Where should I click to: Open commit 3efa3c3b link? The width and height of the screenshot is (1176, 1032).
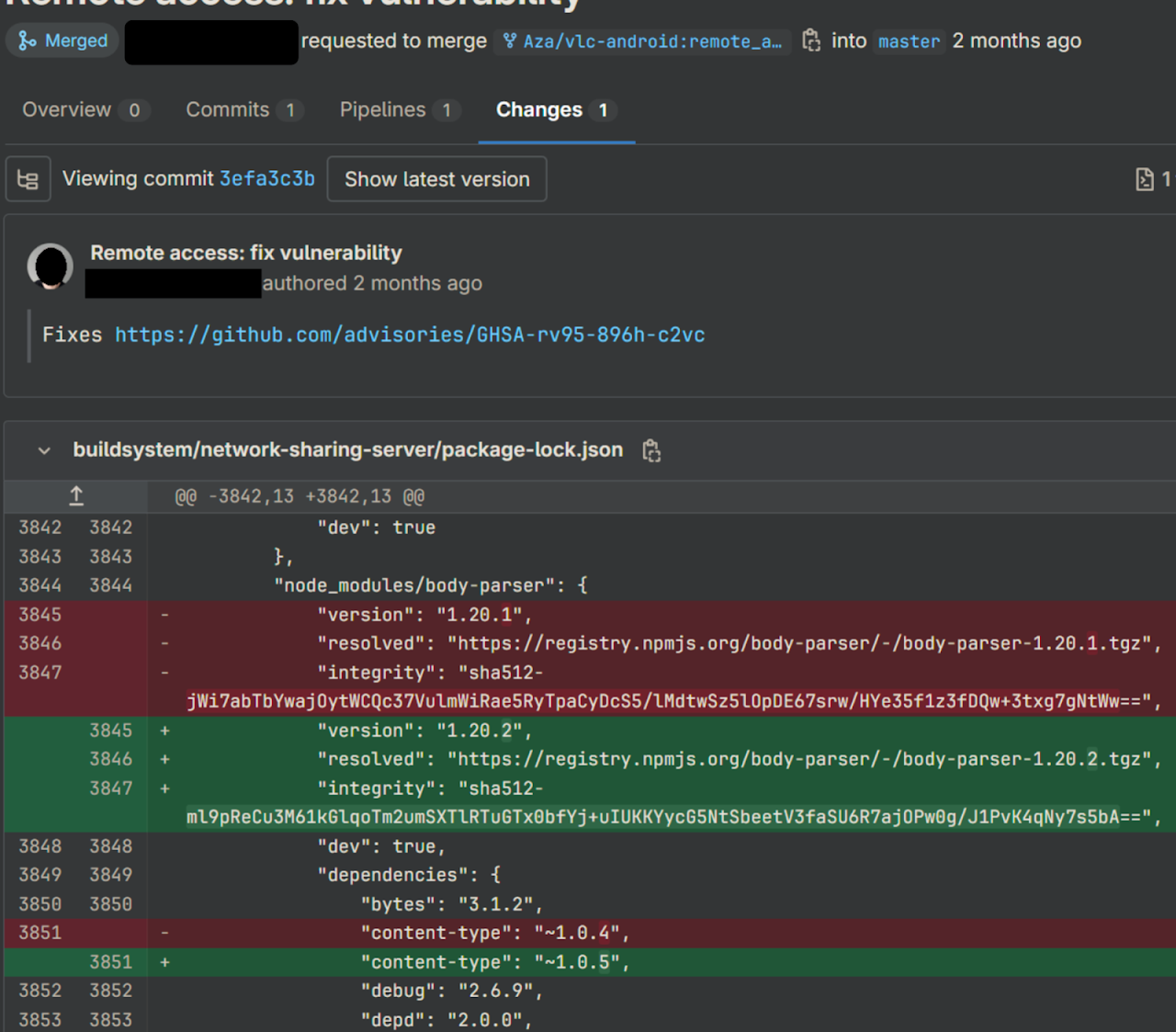pyautogui.click(x=266, y=179)
